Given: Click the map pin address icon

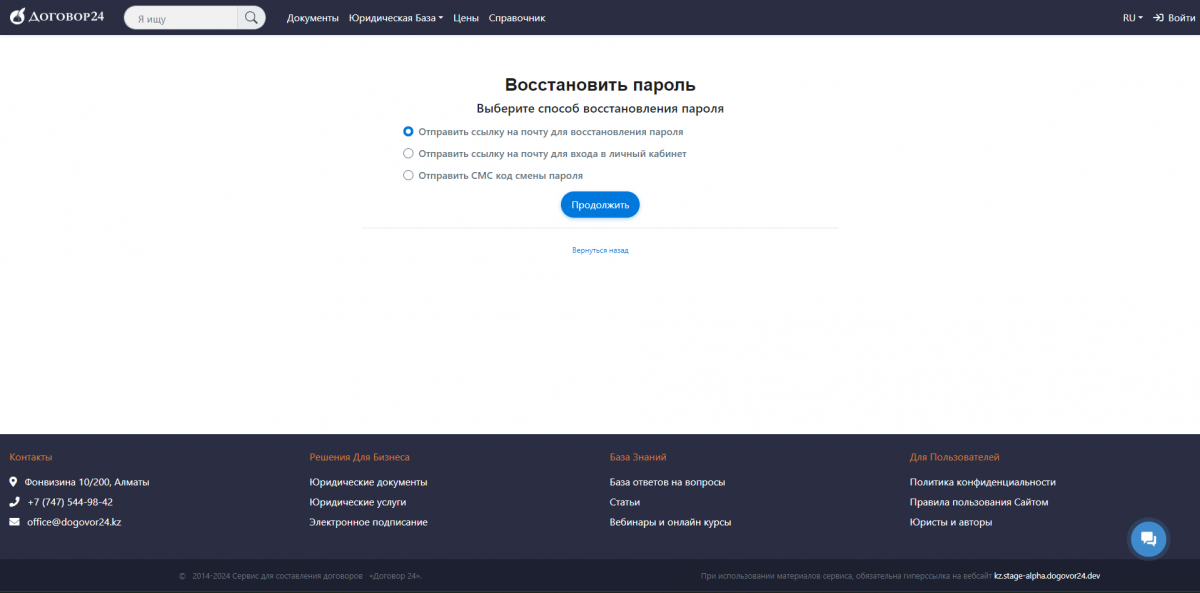Looking at the screenshot, I should tap(14, 482).
